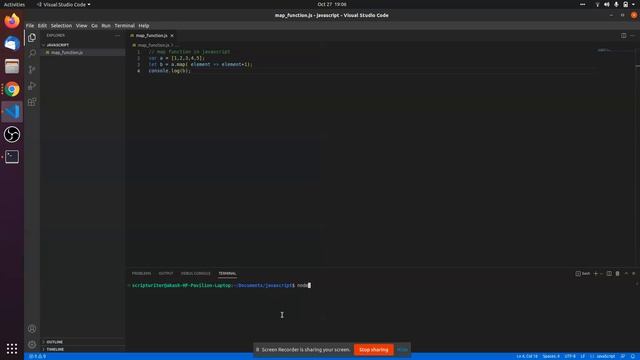Open the Run and Debug view
Image resolution: width=640 pixels, height=360 pixels.
(32, 86)
